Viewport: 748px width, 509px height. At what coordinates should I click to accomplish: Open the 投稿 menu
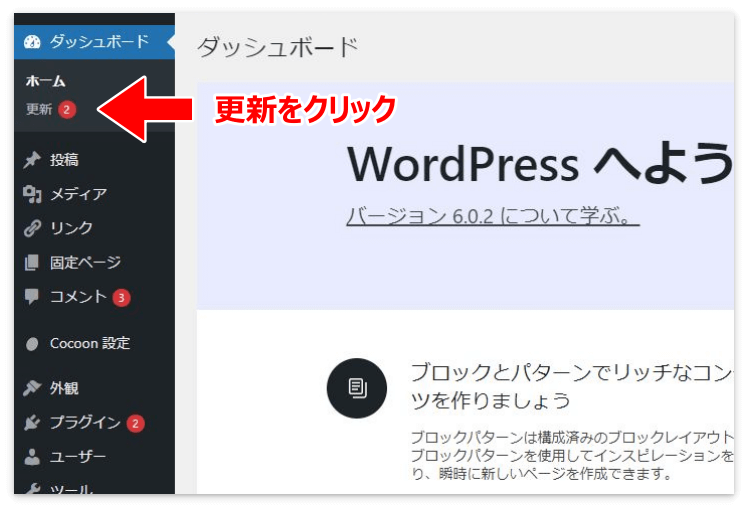[x=94, y=160]
